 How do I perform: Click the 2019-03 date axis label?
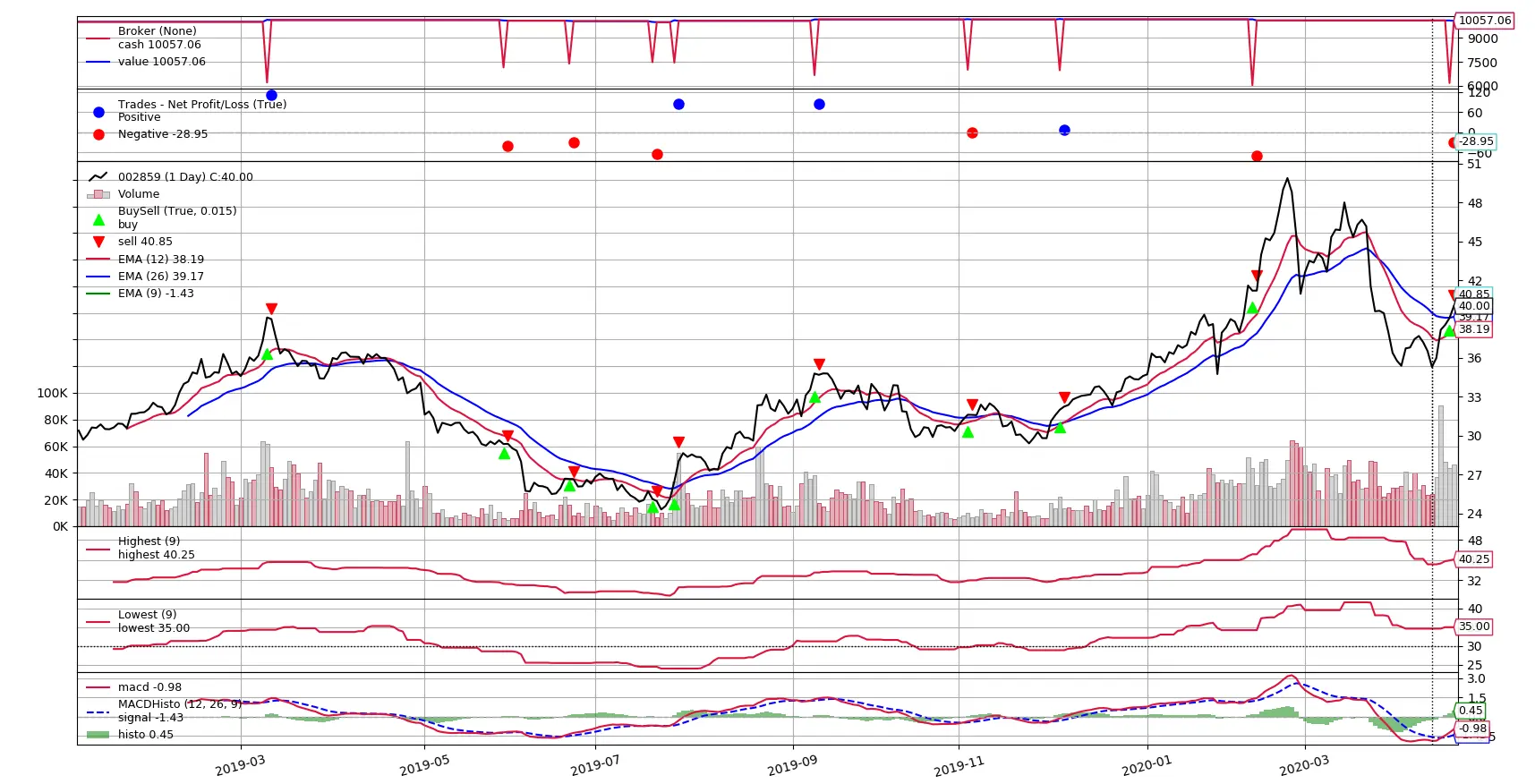(x=240, y=766)
